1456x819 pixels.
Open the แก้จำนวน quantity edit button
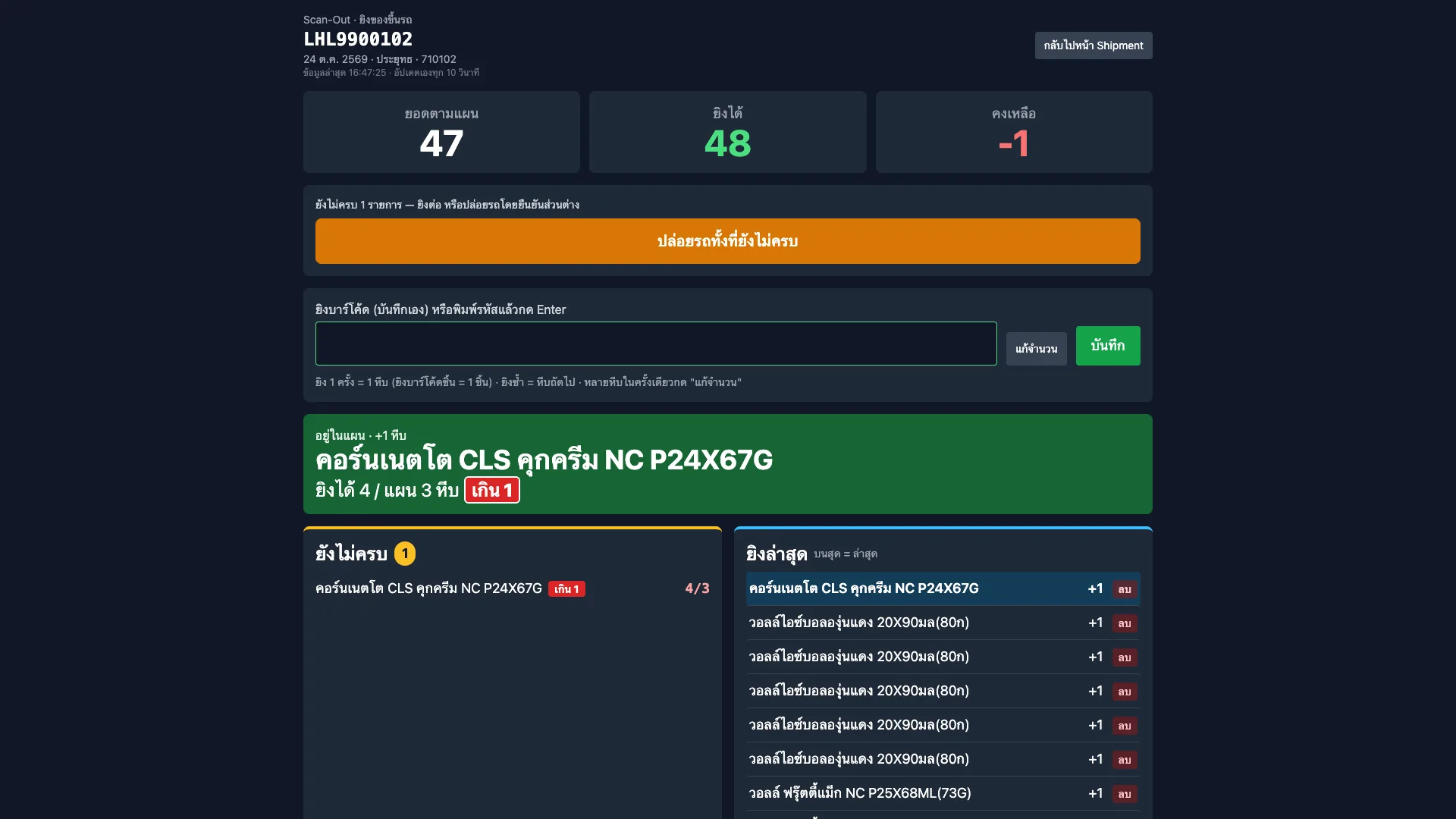coord(1036,349)
